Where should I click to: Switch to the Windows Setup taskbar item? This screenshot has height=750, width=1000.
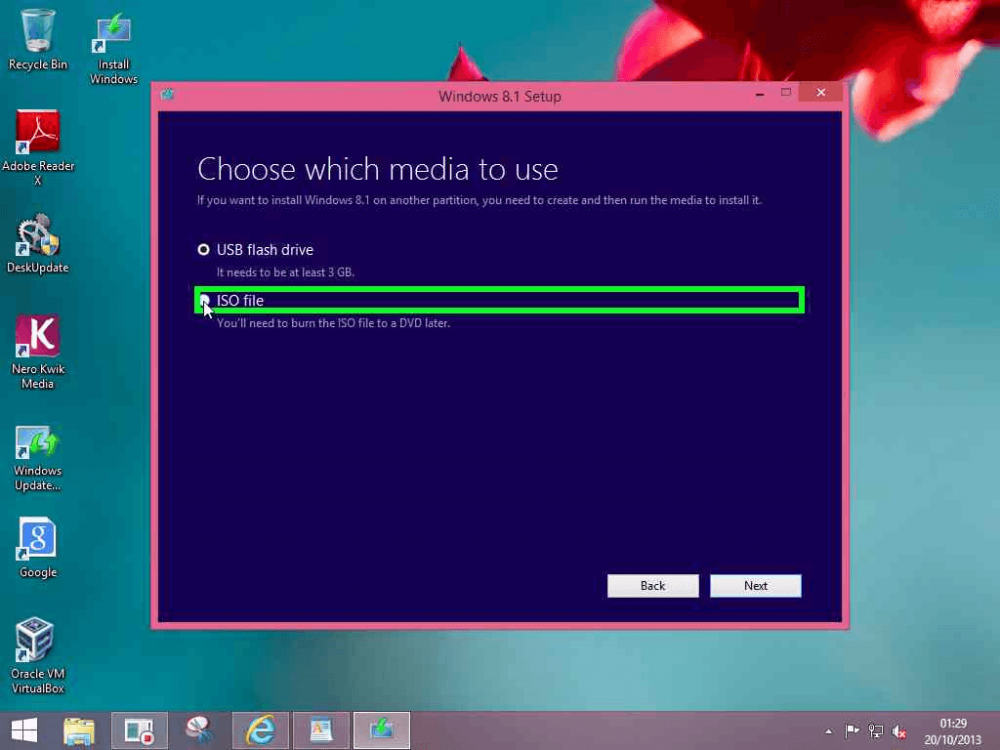pos(381,731)
